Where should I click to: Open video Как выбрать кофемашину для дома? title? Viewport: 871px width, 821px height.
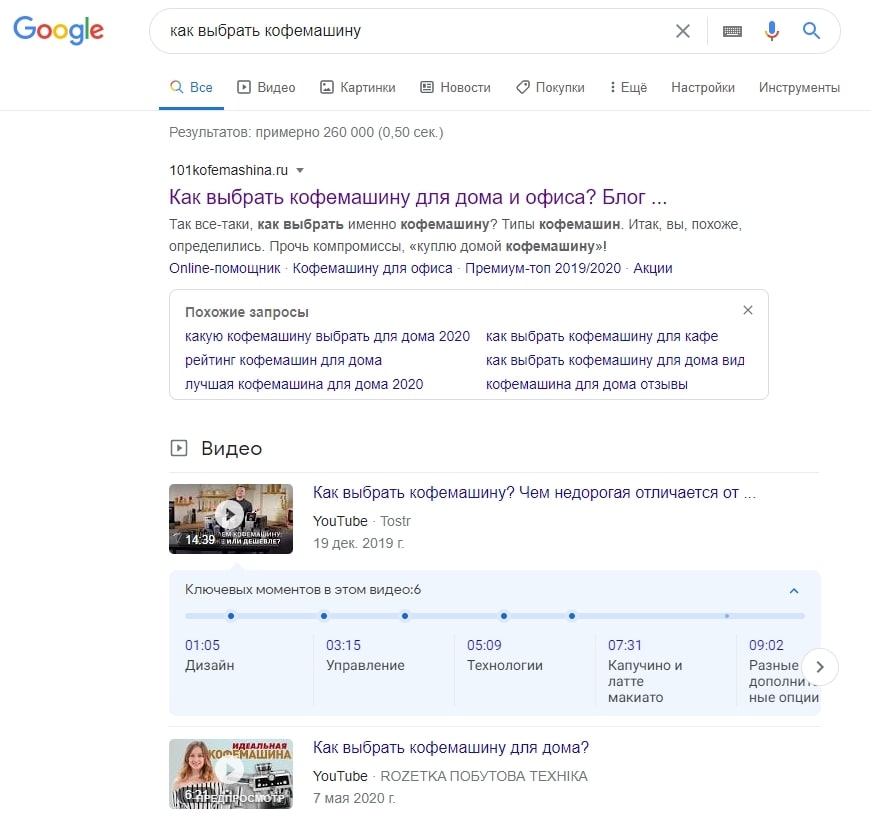coord(450,748)
